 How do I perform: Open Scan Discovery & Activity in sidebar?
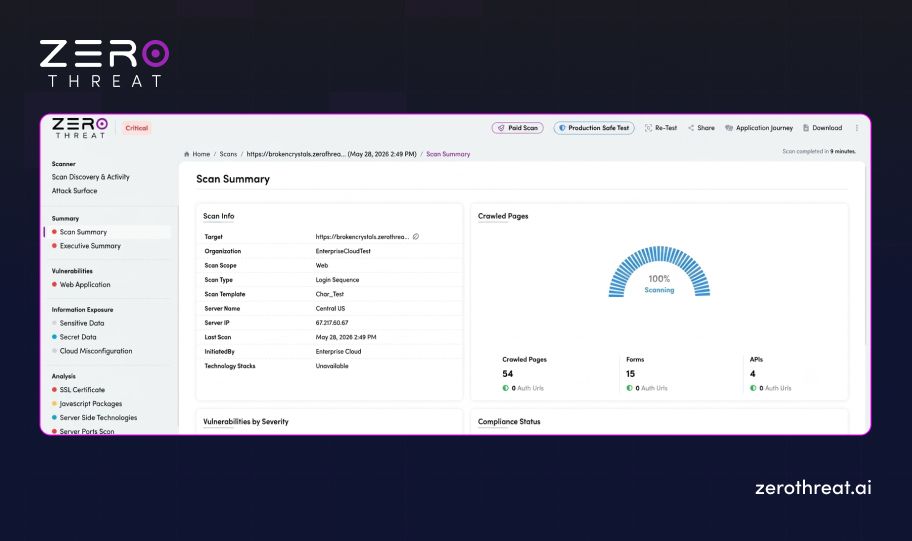click(x=91, y=177)
